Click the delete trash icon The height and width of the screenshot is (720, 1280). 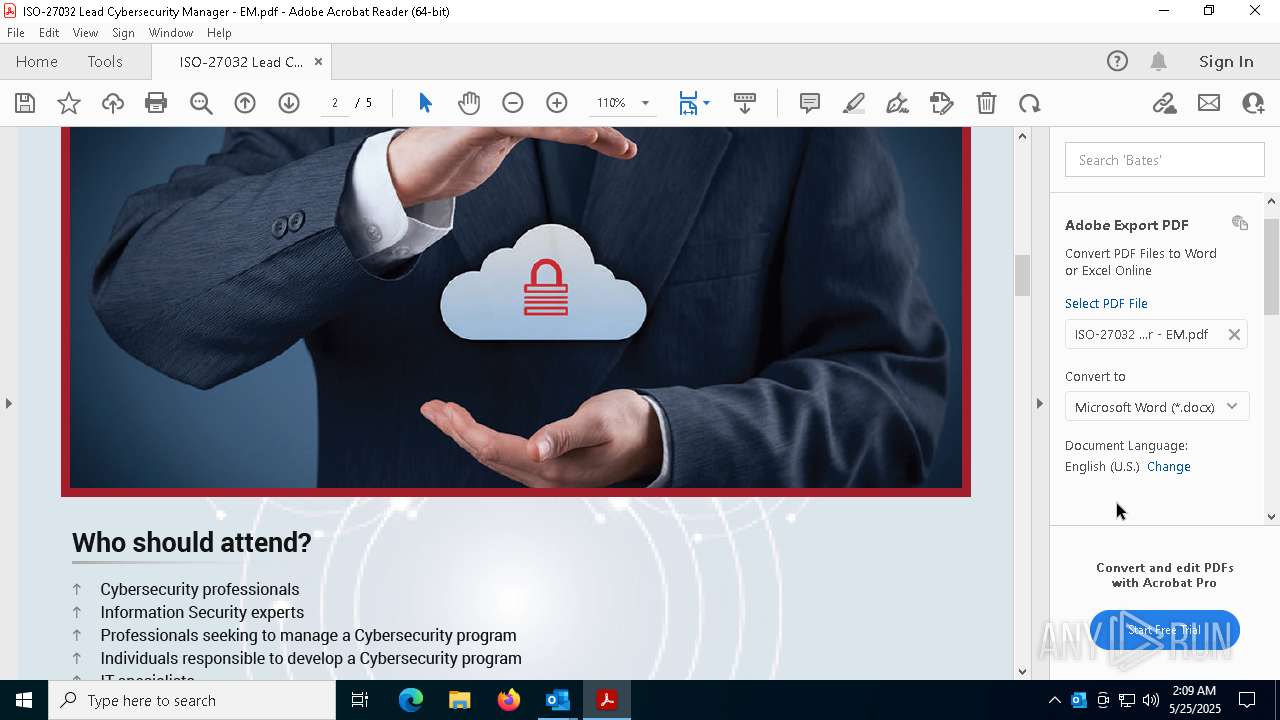[986, 103]
